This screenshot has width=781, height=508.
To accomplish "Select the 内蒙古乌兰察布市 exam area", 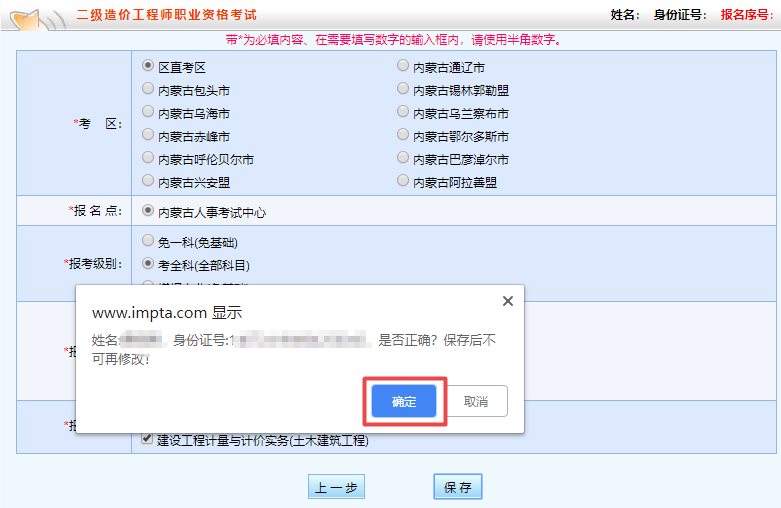I will tap(403, 112).
